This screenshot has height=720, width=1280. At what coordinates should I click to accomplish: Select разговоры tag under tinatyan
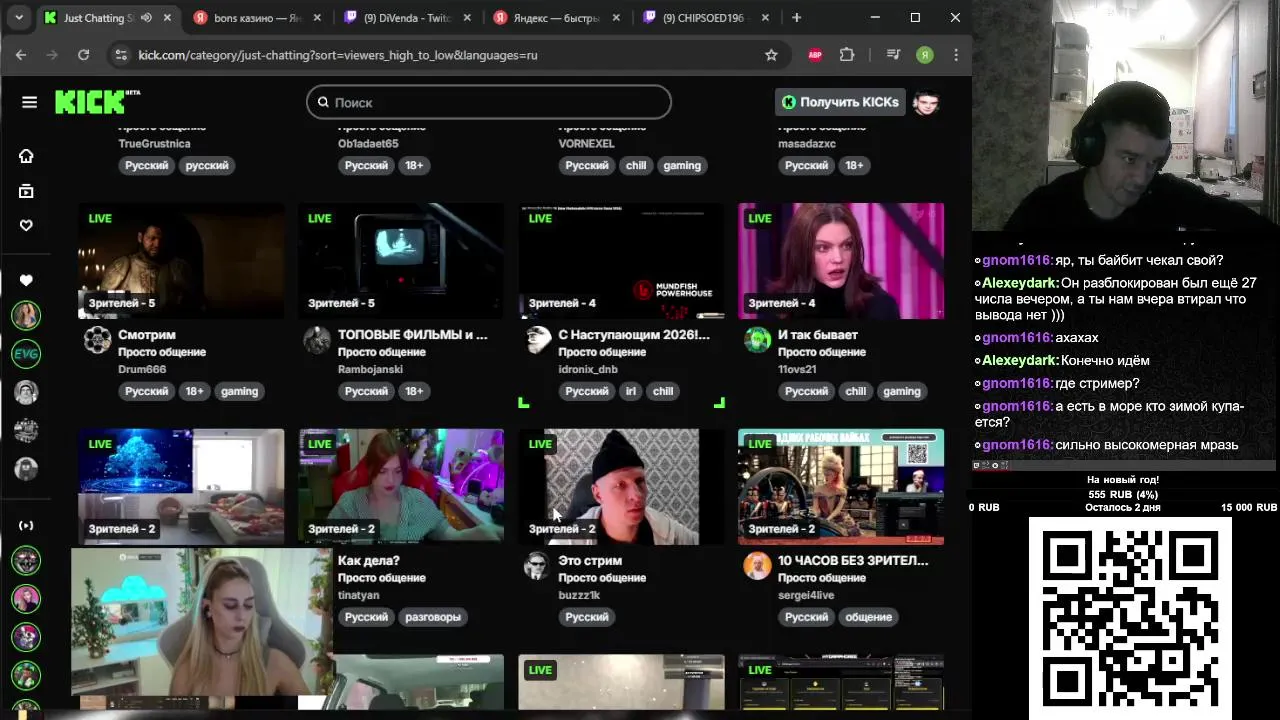click(x=433, y=617)
